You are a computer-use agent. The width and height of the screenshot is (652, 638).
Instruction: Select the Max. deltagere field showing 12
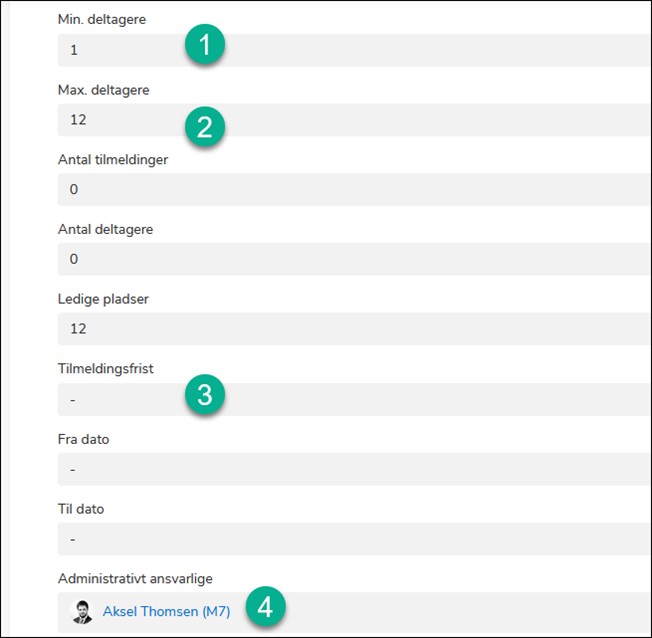(400, 120)
